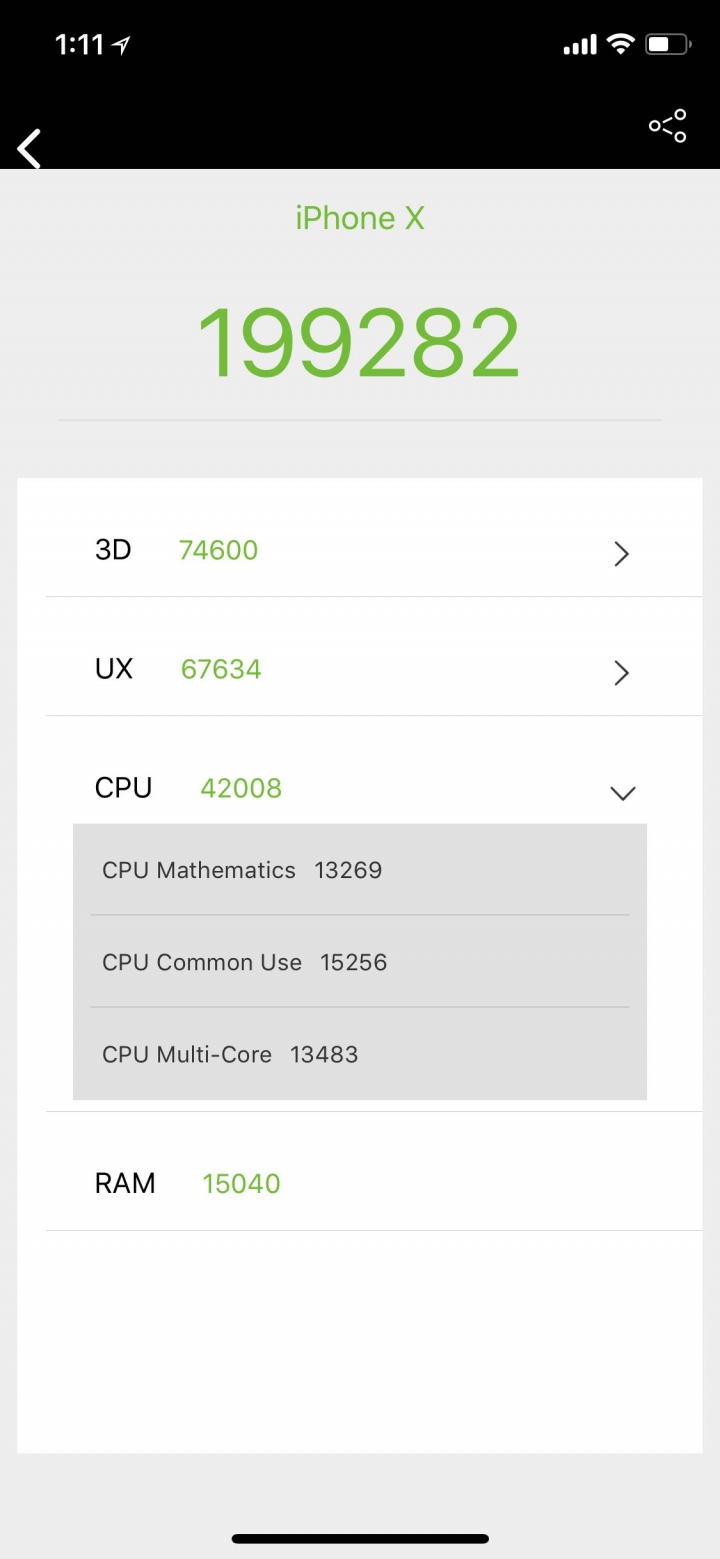Expand the UX score chevron
Viewport: 720px width, 1559px height.
point(622,672)
